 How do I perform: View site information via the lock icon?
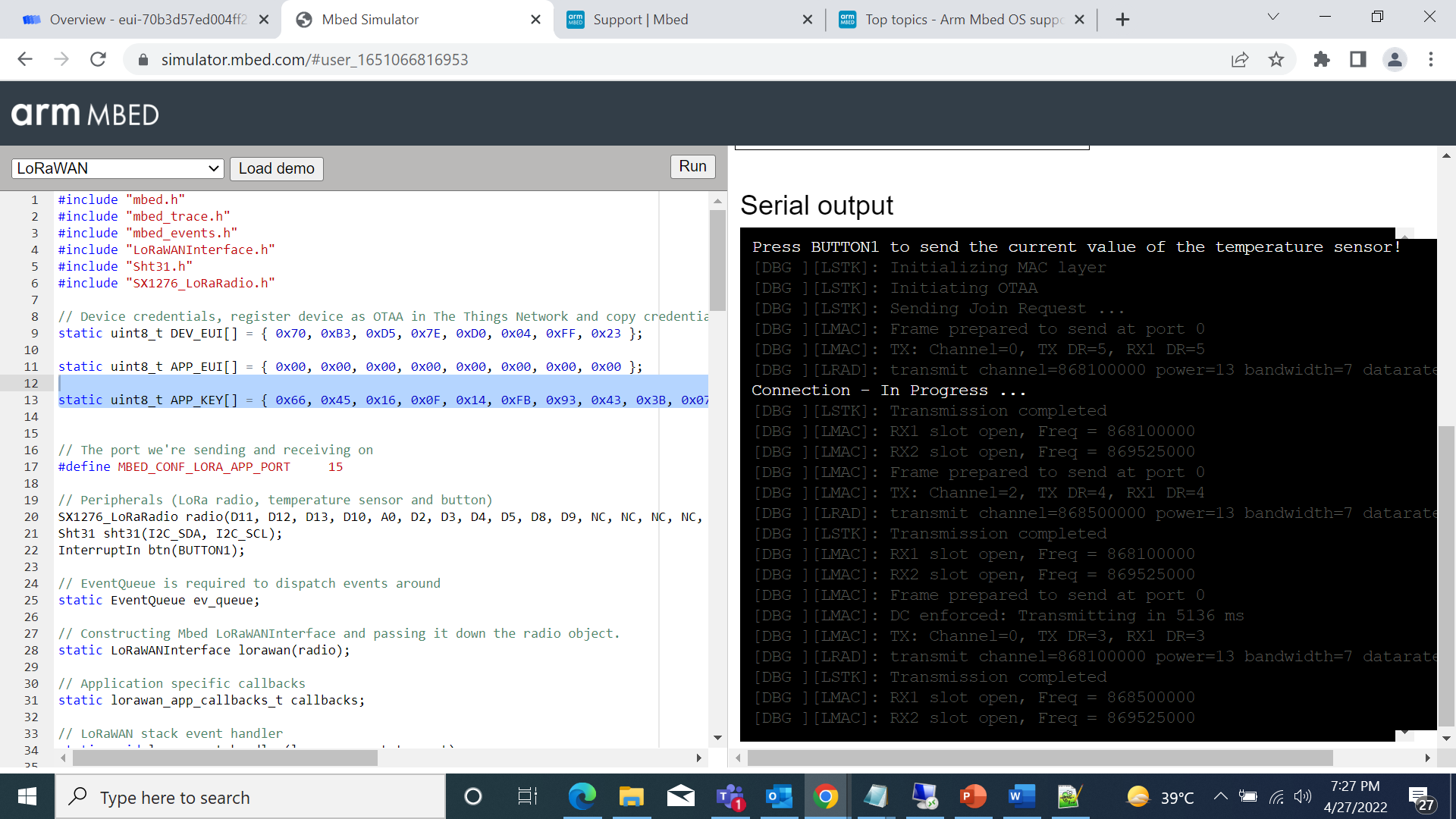pyautogui.click(x=143, y=59)
